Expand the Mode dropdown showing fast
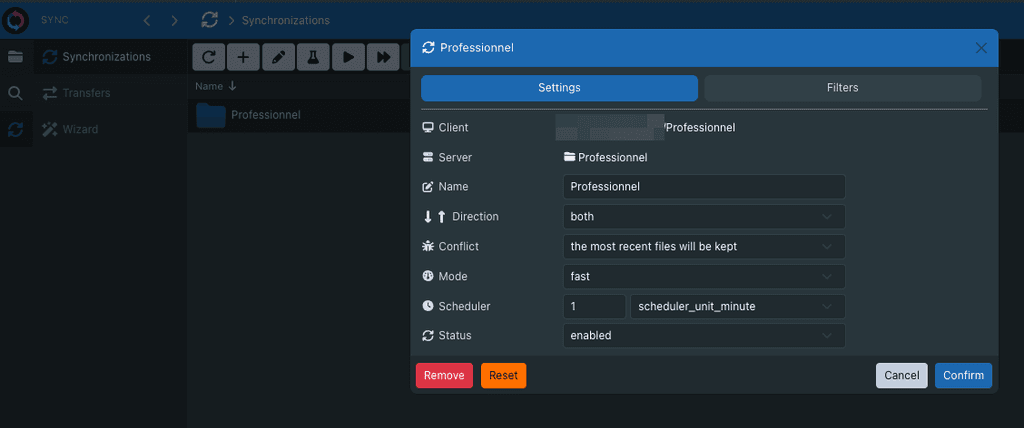This screenshot has width=1024, height=428. pos(704,276)
